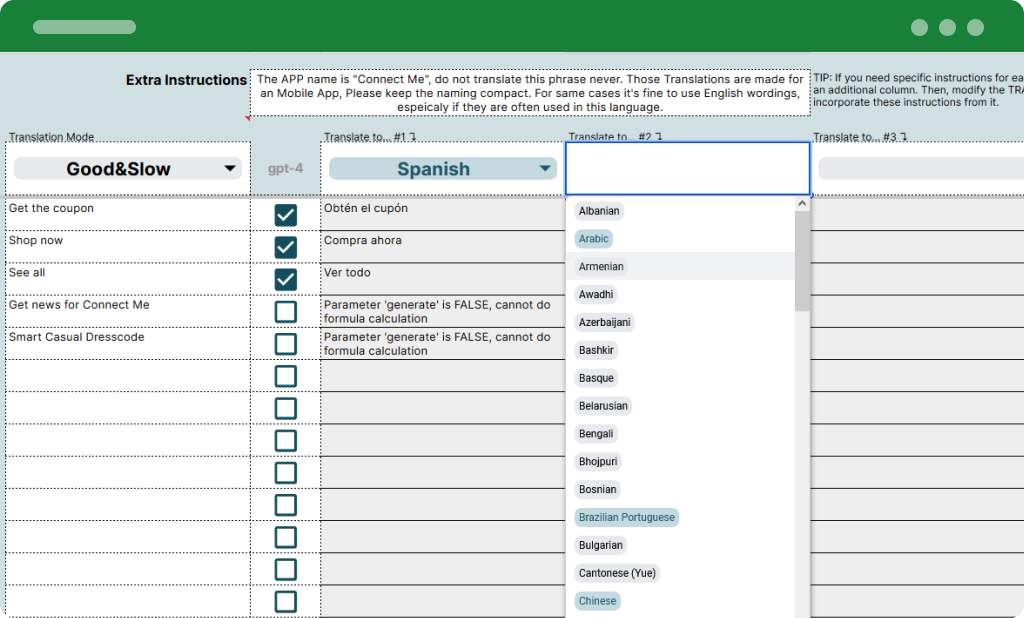Choose the 'Brazilian Portuguese' language pill

(626, 517)
